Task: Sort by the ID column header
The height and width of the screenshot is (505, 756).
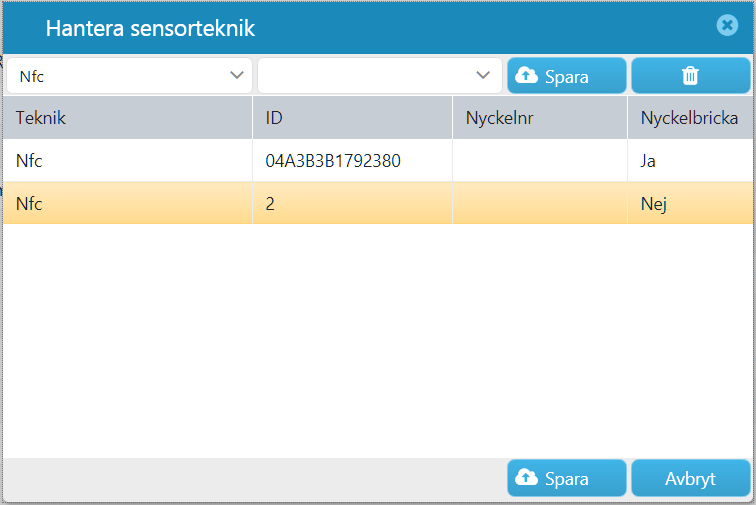Action: (x=352, y=118)
